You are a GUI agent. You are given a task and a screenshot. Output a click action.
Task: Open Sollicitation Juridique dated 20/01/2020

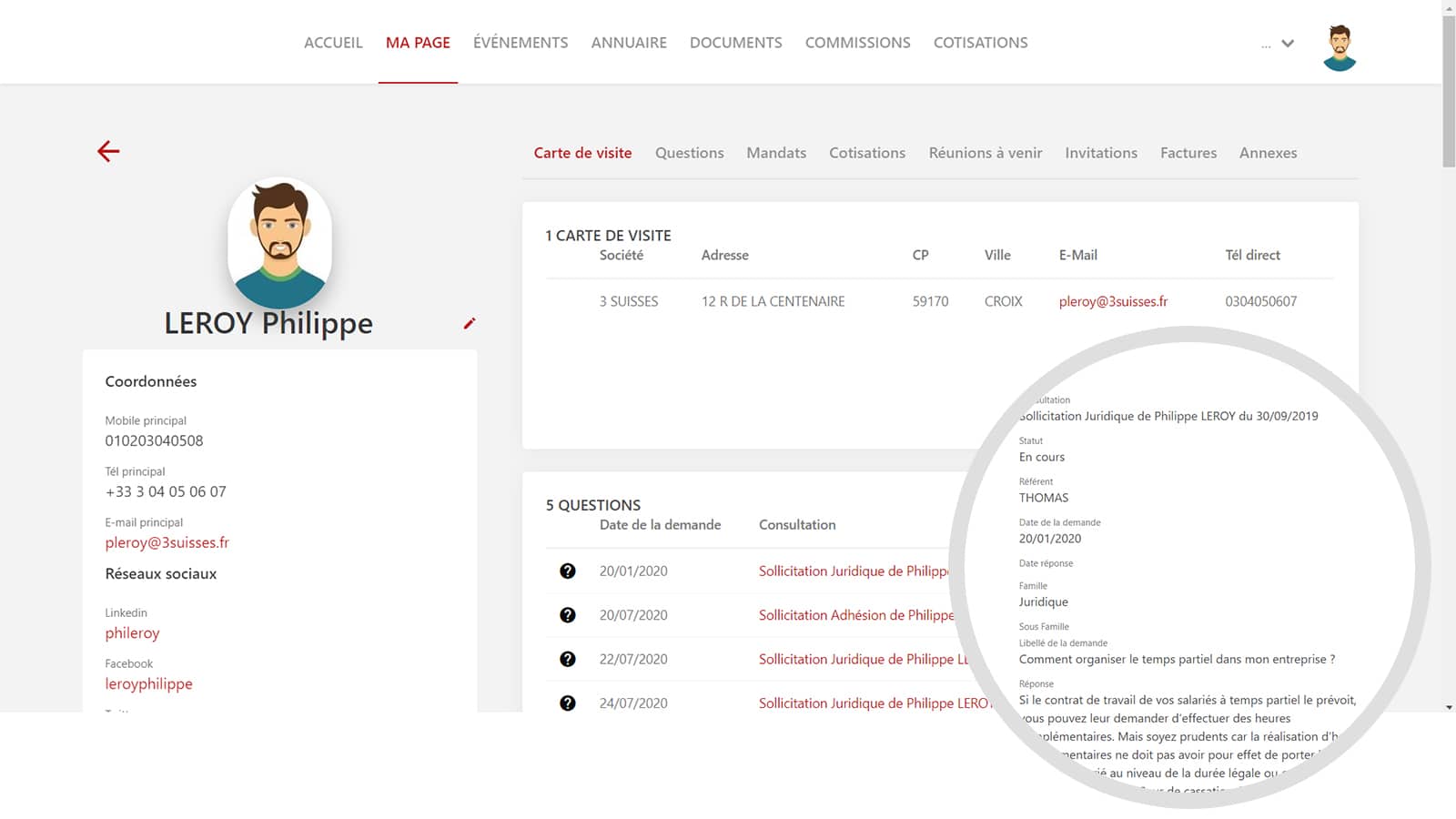(x=854, y=571)
